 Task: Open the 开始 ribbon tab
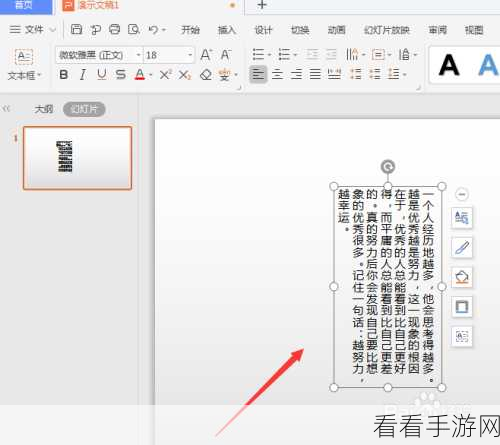pos(190,30)
